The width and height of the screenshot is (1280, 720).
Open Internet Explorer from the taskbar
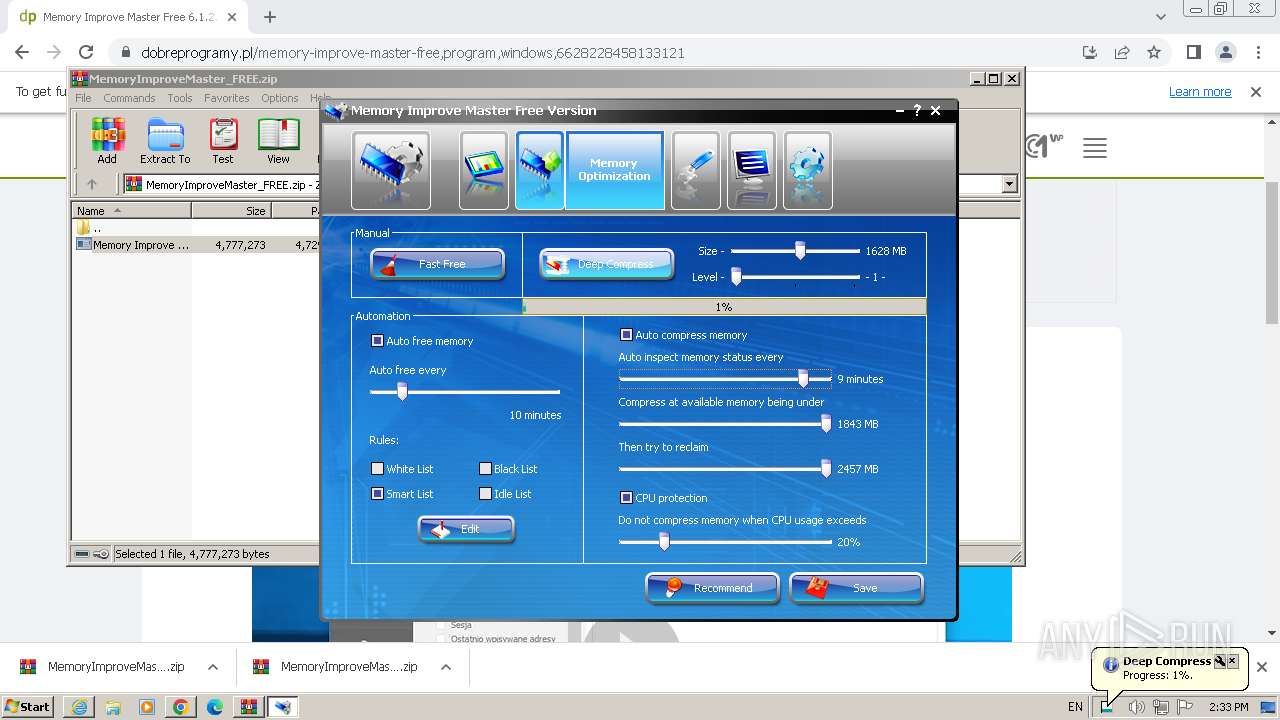click(79, 707)
